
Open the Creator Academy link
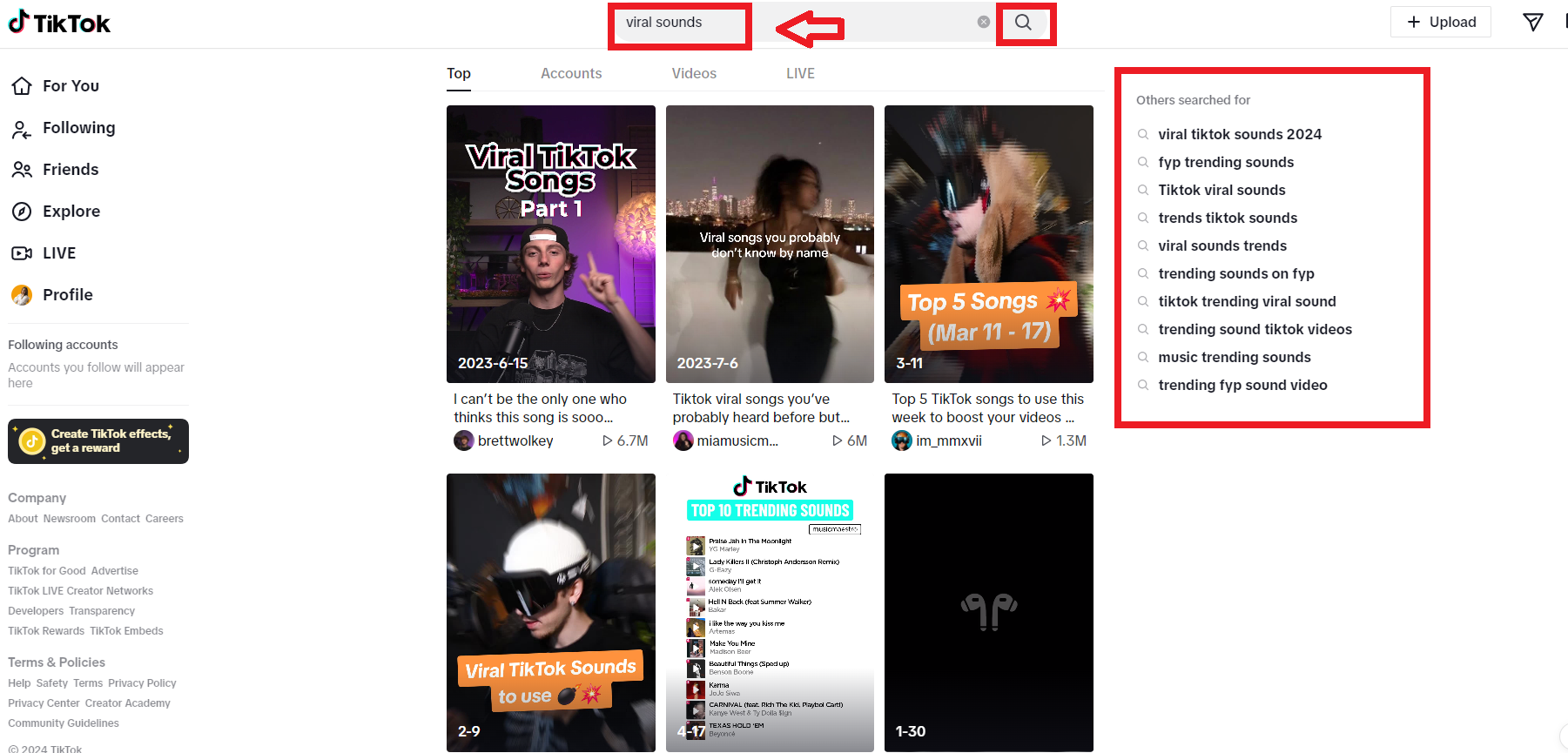point(128,703)
